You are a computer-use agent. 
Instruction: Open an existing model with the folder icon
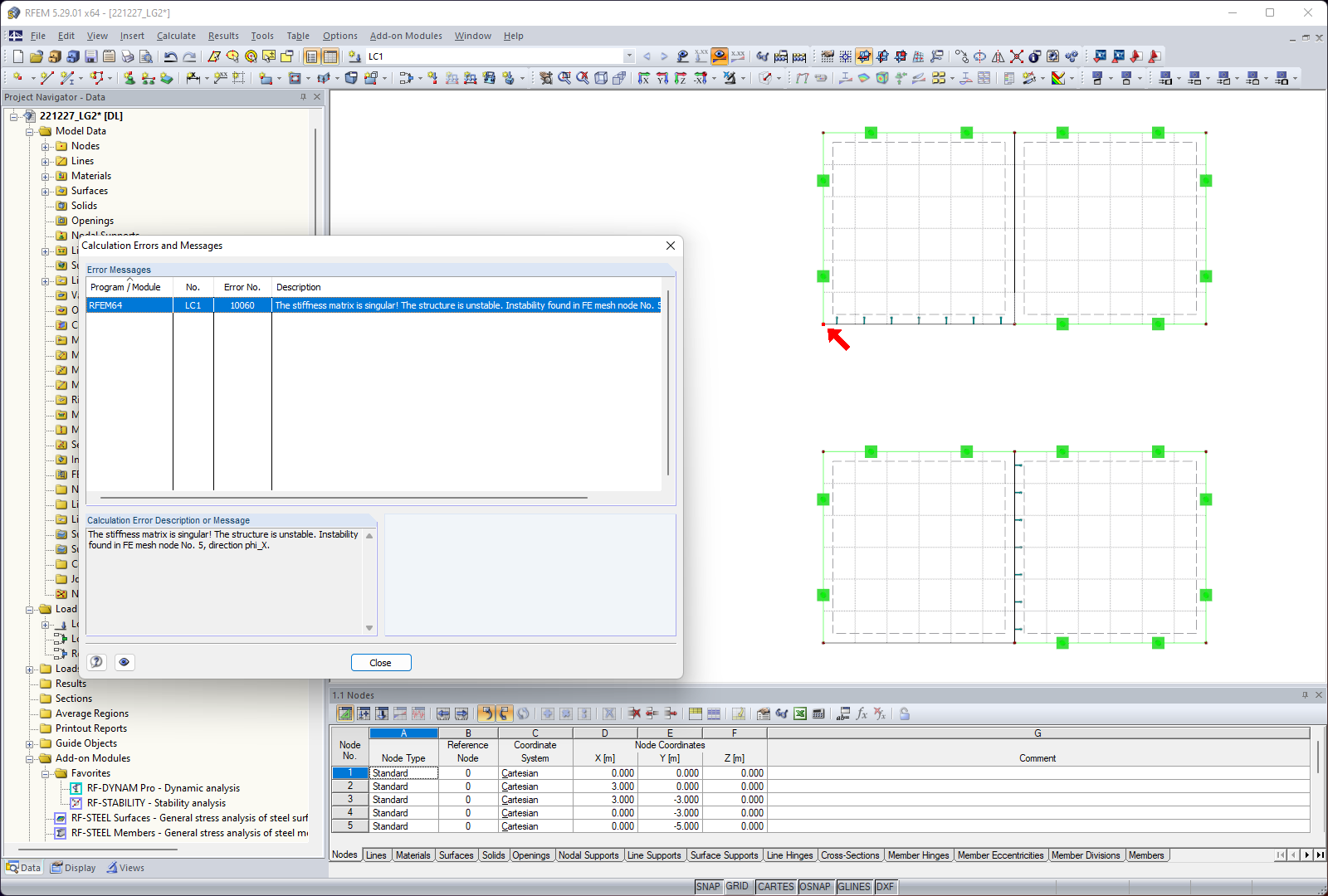[x=37, y=56]
